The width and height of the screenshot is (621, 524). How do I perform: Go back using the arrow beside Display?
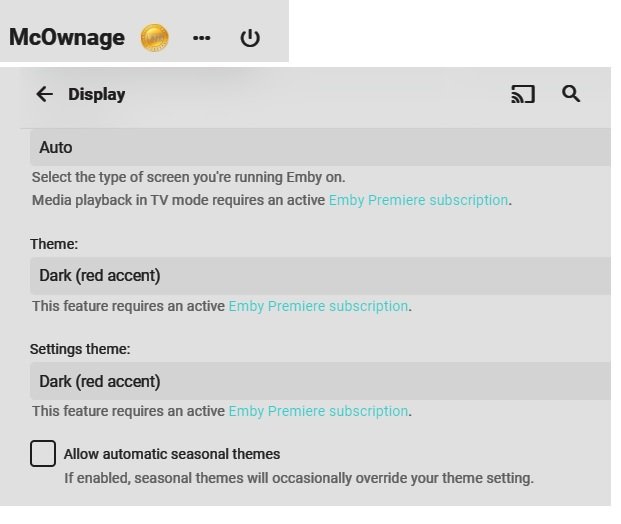coord(44,94)
